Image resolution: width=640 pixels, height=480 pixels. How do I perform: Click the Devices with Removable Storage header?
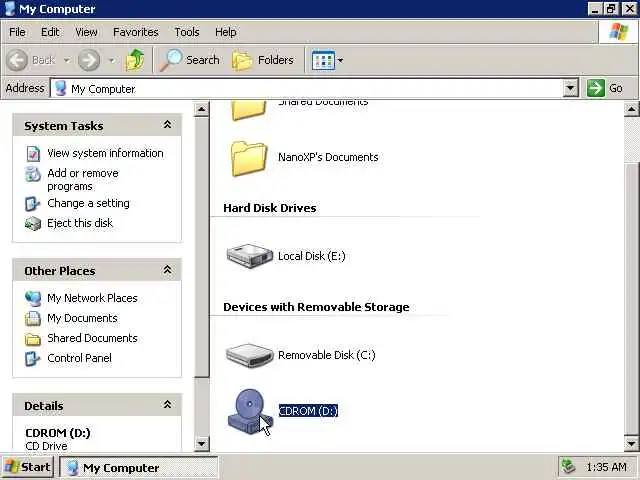click(x=316, y=307)
